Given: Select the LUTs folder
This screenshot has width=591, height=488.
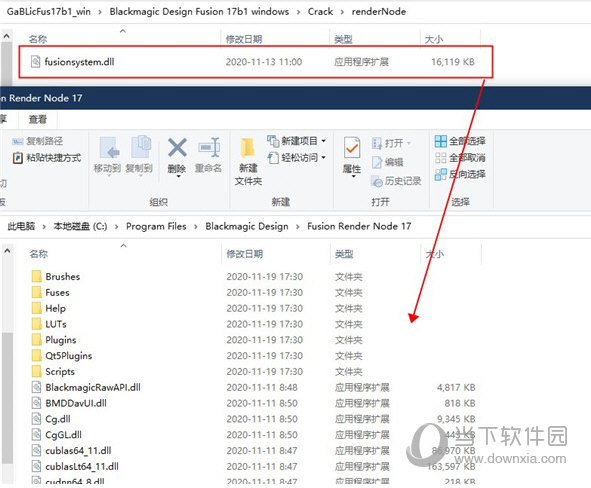Looking at the screenshot, I should point(56,324).
